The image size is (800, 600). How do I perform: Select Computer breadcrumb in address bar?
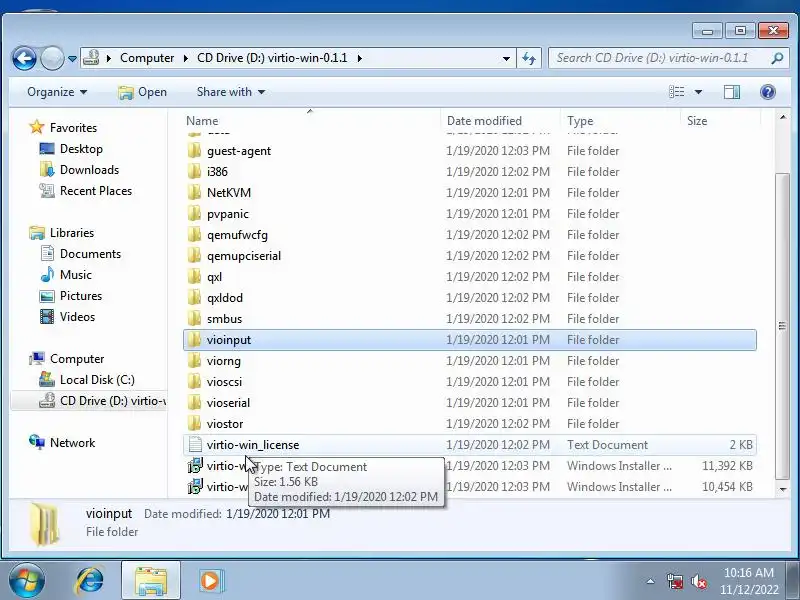pos(147,58)
